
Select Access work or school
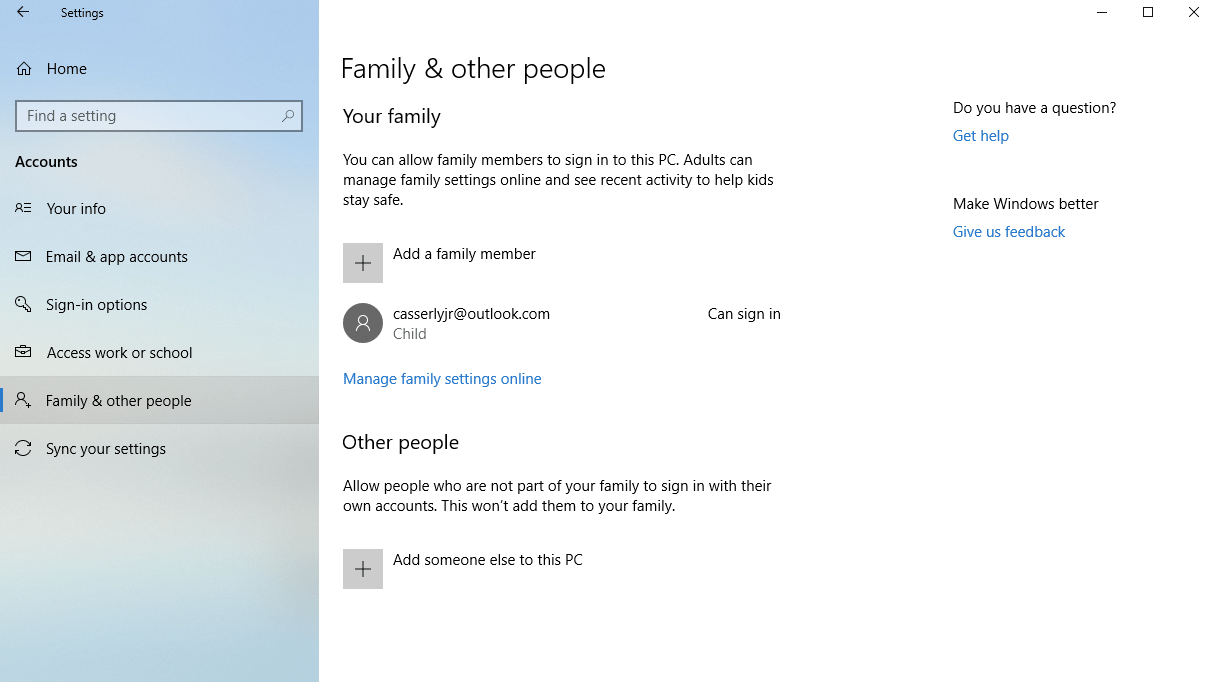[x=120, y=352]
